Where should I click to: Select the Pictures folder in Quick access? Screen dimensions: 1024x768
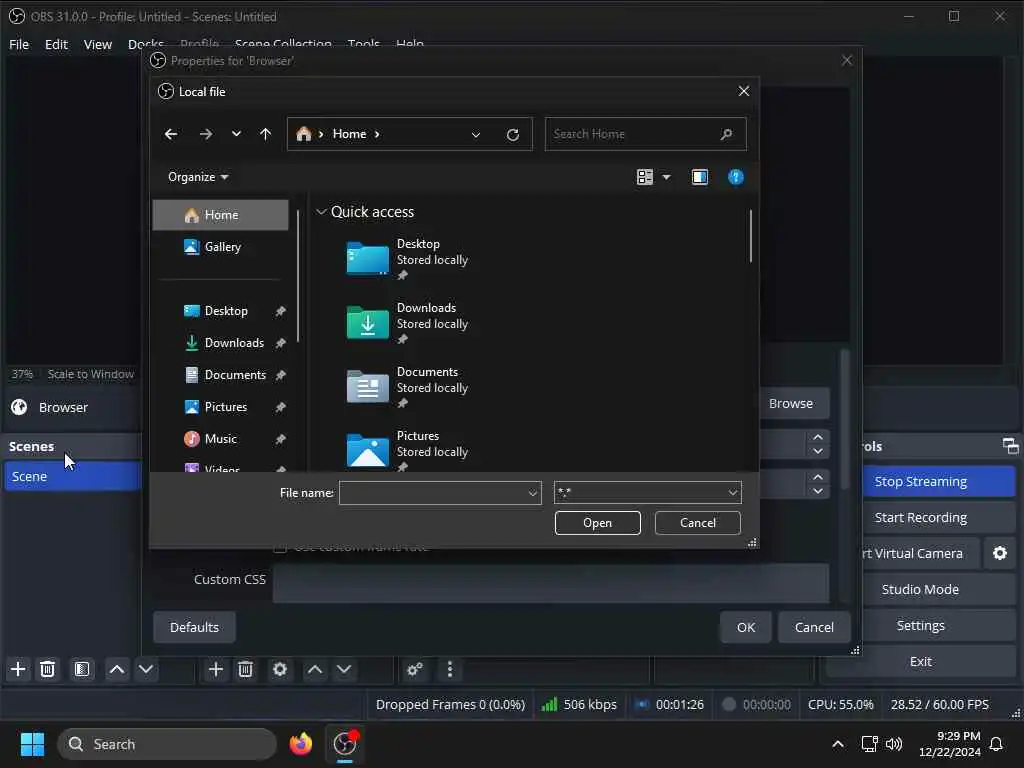(407, 450)
